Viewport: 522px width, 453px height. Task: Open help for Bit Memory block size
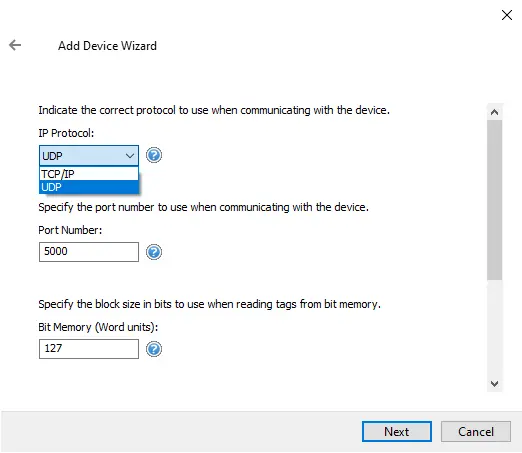tap(154, 349)
